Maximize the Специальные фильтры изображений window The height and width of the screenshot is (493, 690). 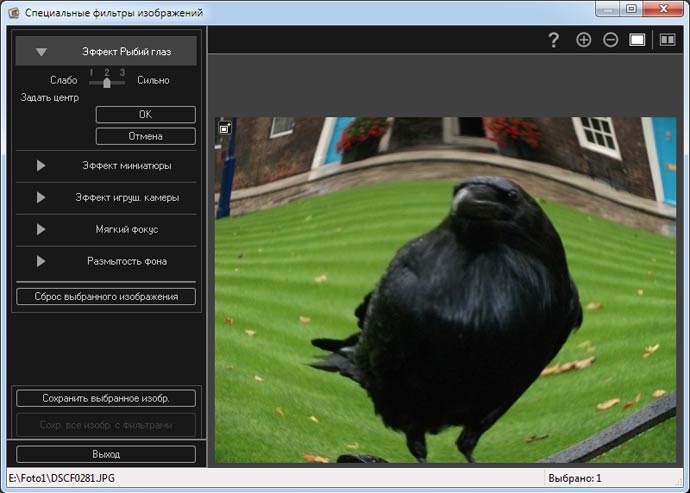coord(631,9)
